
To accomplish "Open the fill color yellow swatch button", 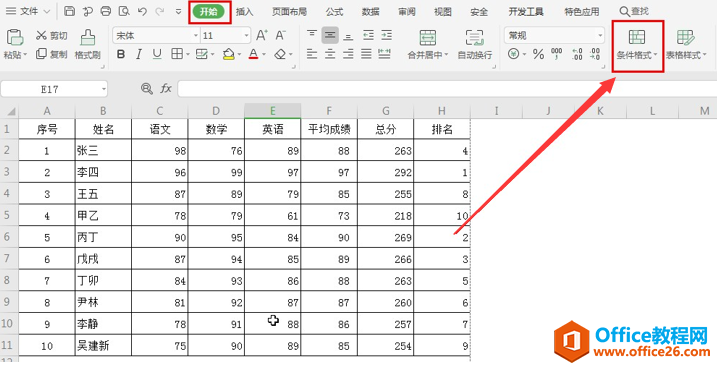I will coord(229,54).
